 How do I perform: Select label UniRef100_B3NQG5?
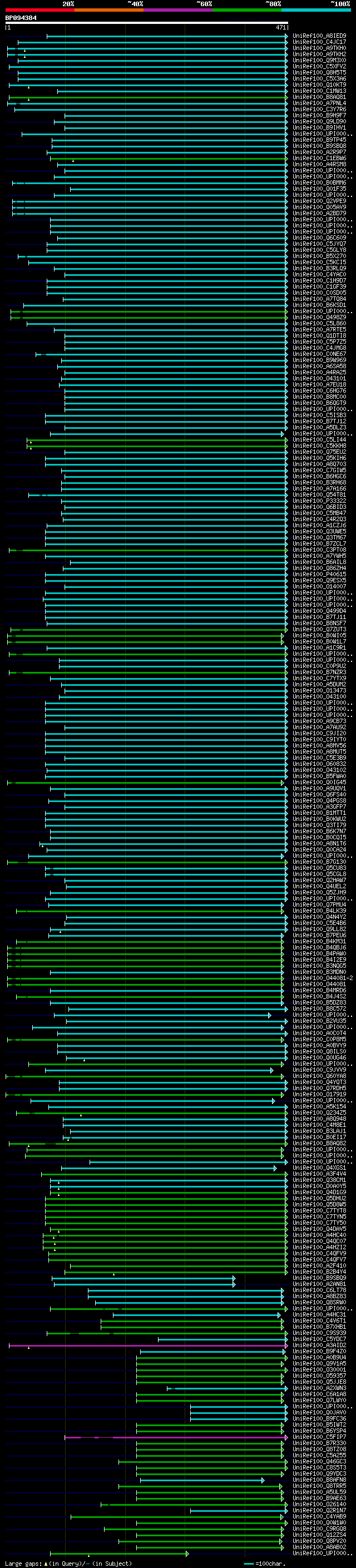pyautogui.click(x=319, y=966)
